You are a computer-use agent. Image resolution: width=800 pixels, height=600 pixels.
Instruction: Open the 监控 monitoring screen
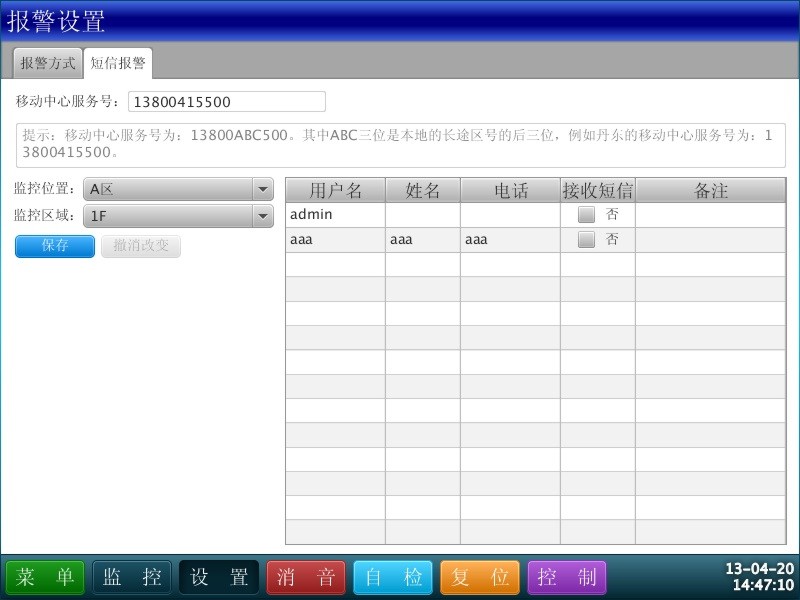[x=132, y=577]
